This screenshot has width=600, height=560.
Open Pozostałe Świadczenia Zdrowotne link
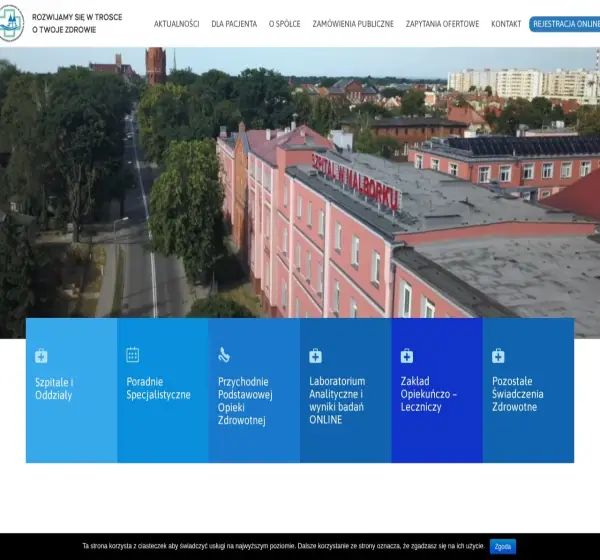coord(518,394)
